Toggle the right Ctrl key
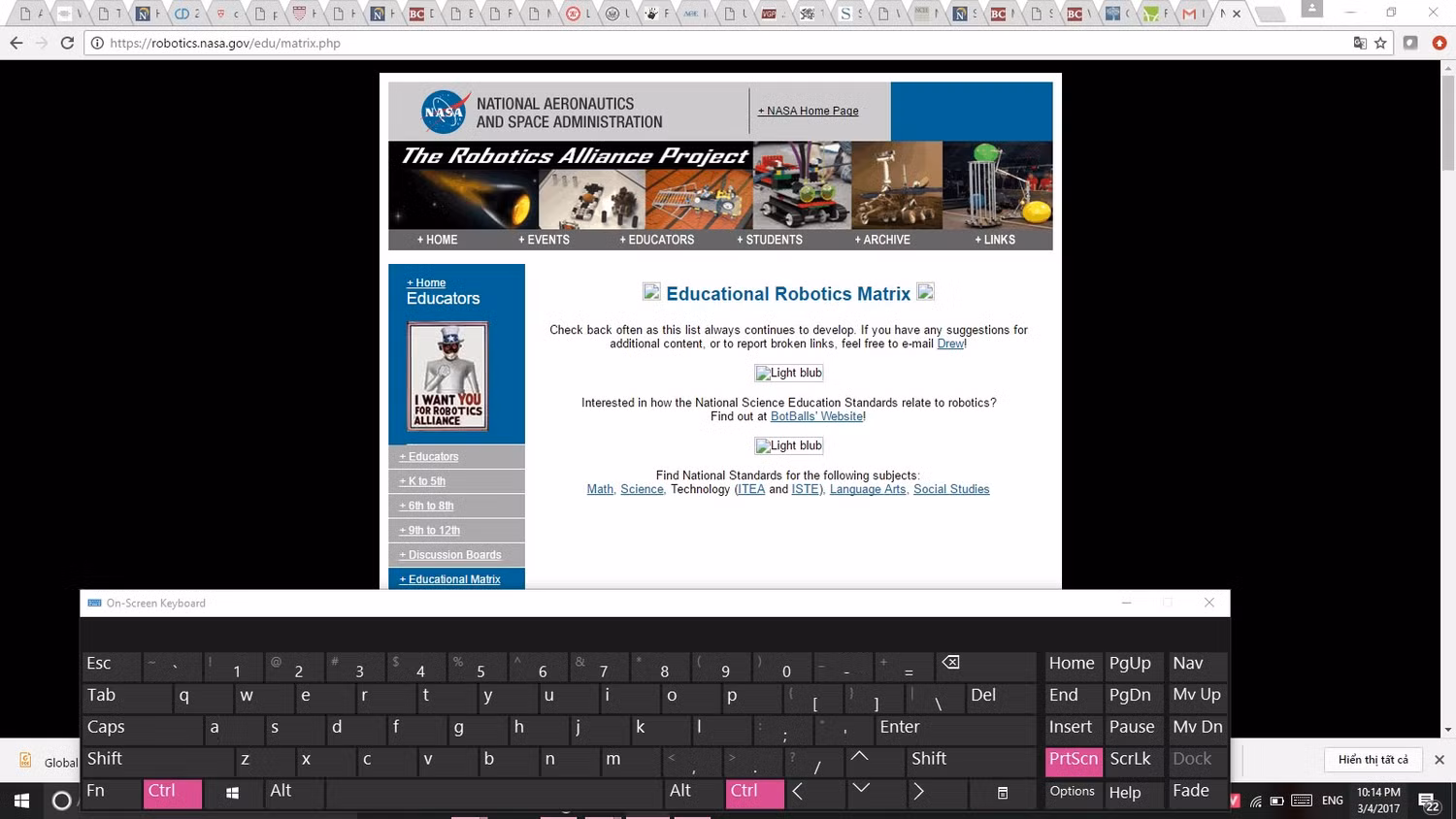Image resolution: width=1456 pixels, height=819 pixels. coord(755,793)
